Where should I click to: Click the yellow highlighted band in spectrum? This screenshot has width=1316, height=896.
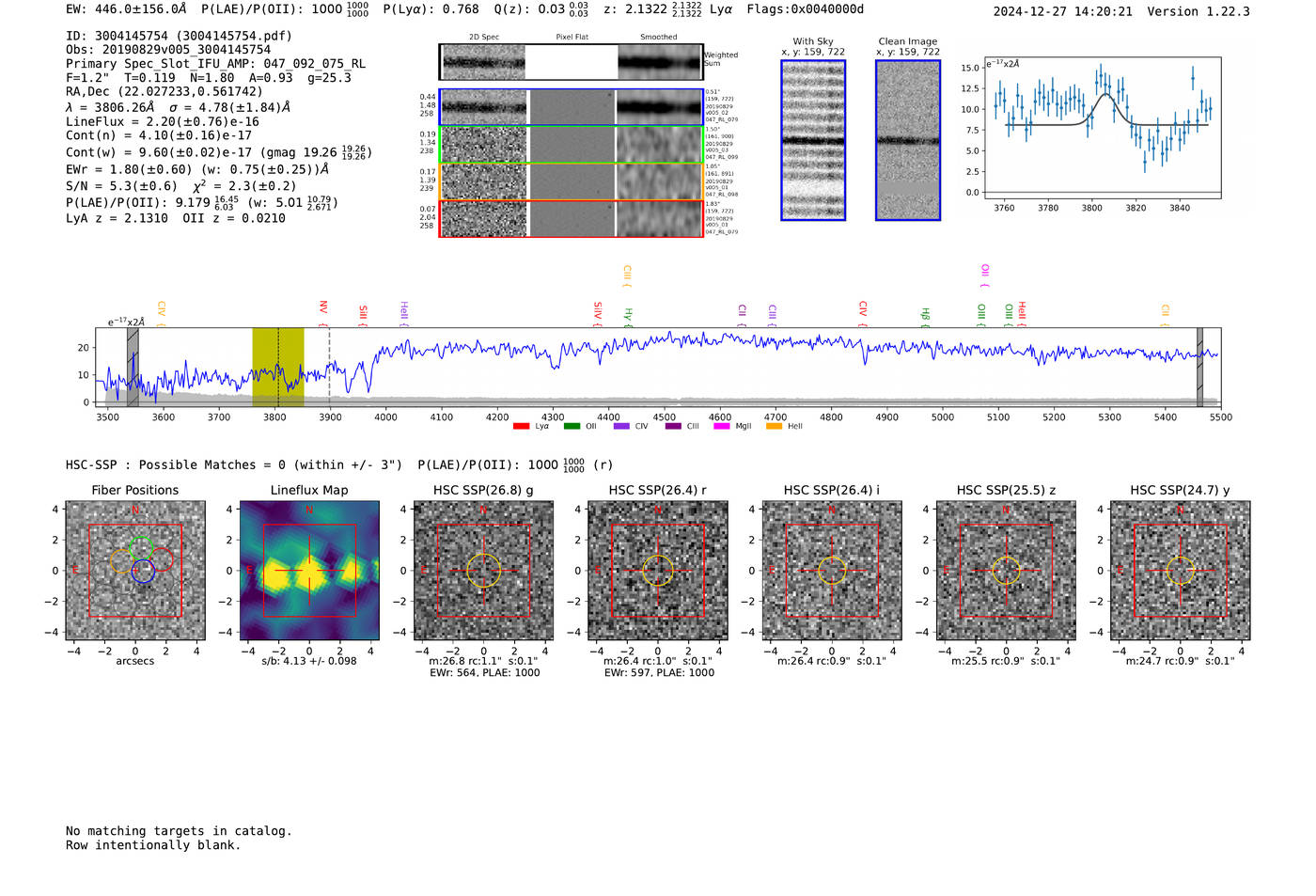point(278,367)
